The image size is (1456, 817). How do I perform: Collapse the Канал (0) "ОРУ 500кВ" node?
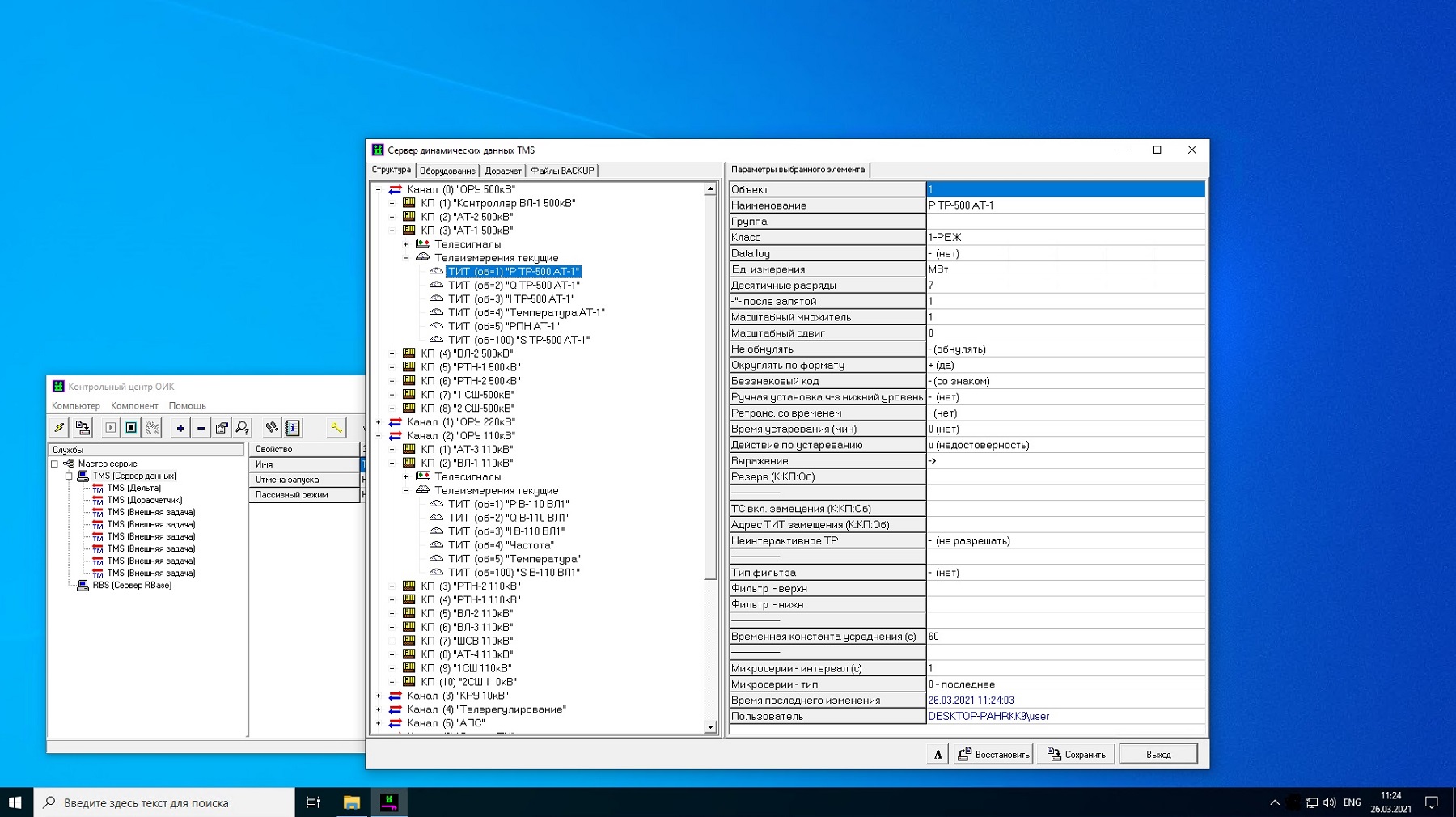coord(378,189)
